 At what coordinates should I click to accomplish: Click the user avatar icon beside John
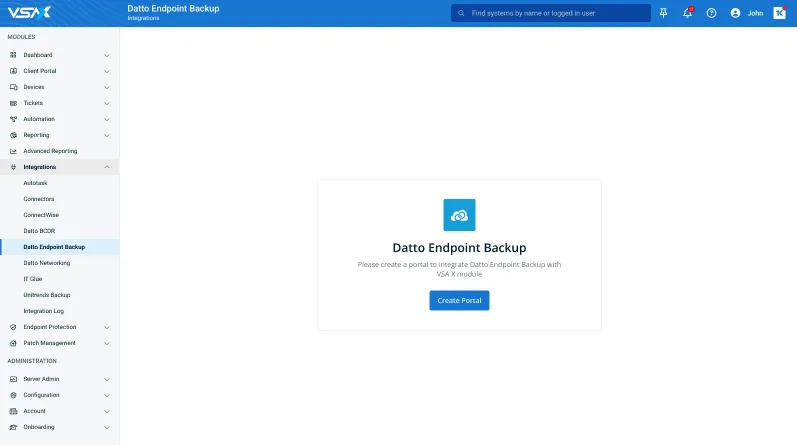(x=736, y=13)
